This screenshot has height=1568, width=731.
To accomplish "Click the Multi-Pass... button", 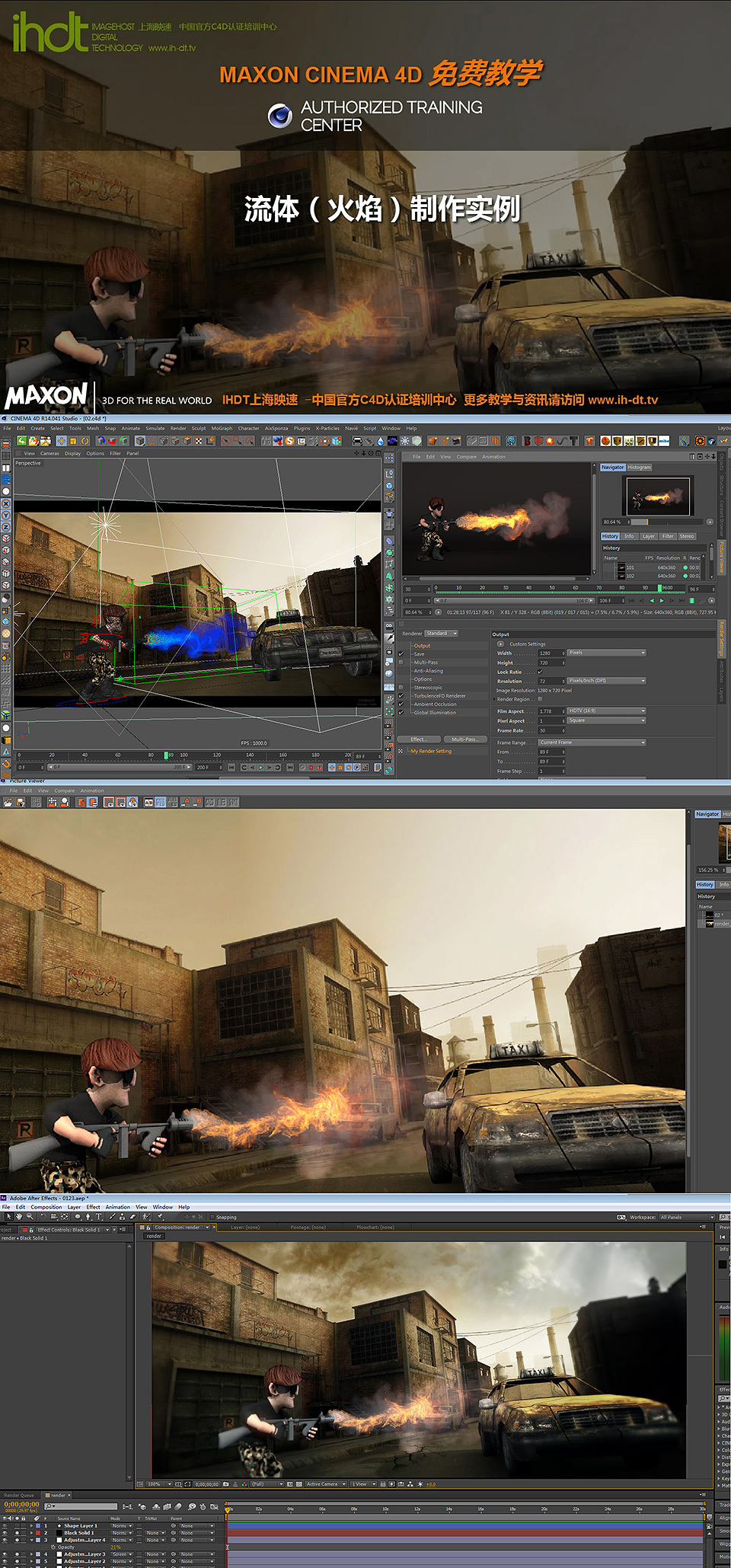I will (x=464, y=739).
